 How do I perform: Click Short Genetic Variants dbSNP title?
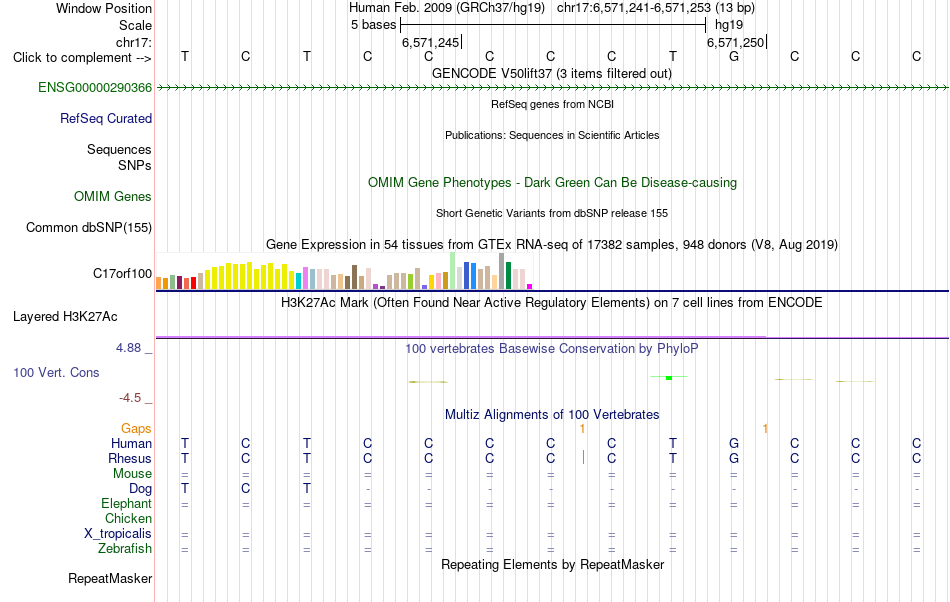point(552,214)
